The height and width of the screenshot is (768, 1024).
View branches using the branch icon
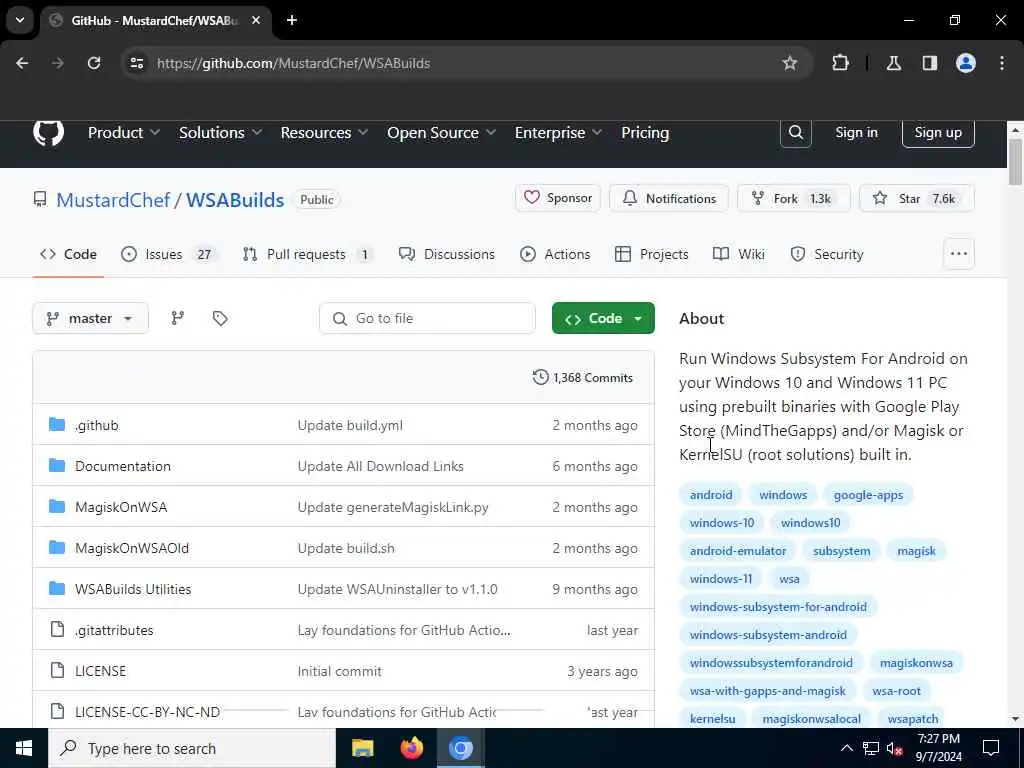(x=178, y=318)
